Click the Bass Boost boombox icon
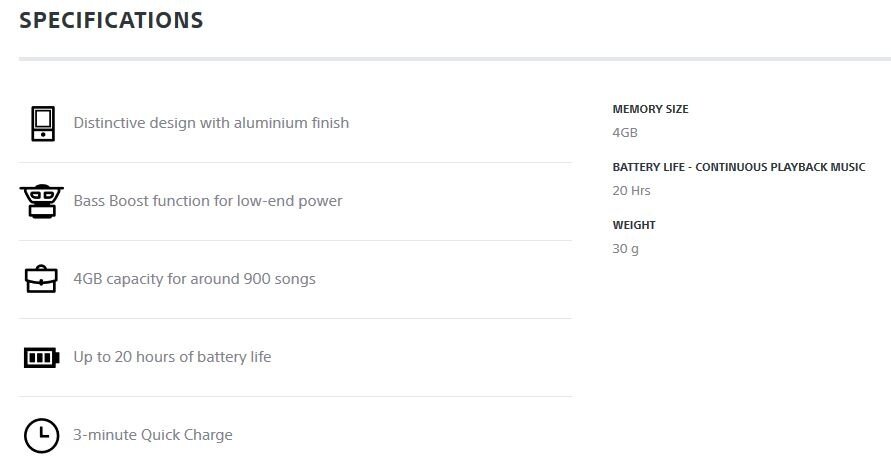 (41, 201)
